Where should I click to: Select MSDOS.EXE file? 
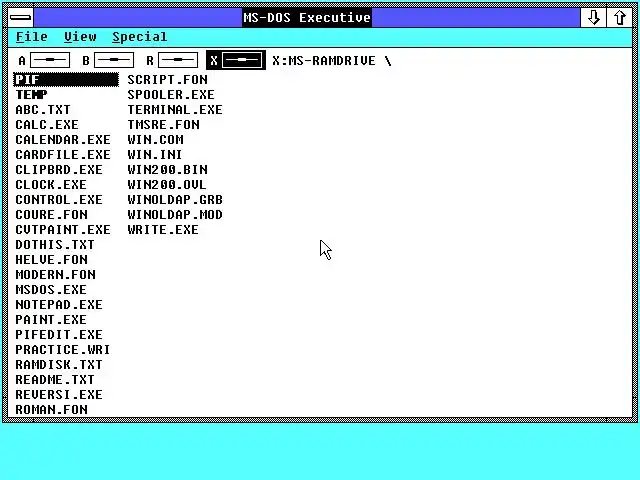(x=51, y=290)
